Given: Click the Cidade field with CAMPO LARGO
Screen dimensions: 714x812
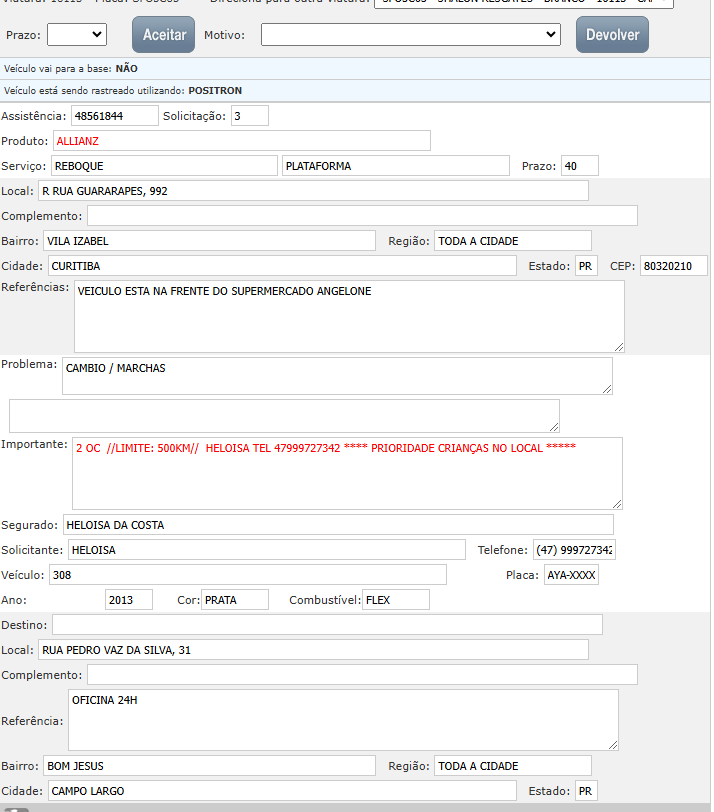Looking at the screenshot, I should click(282, 791).
